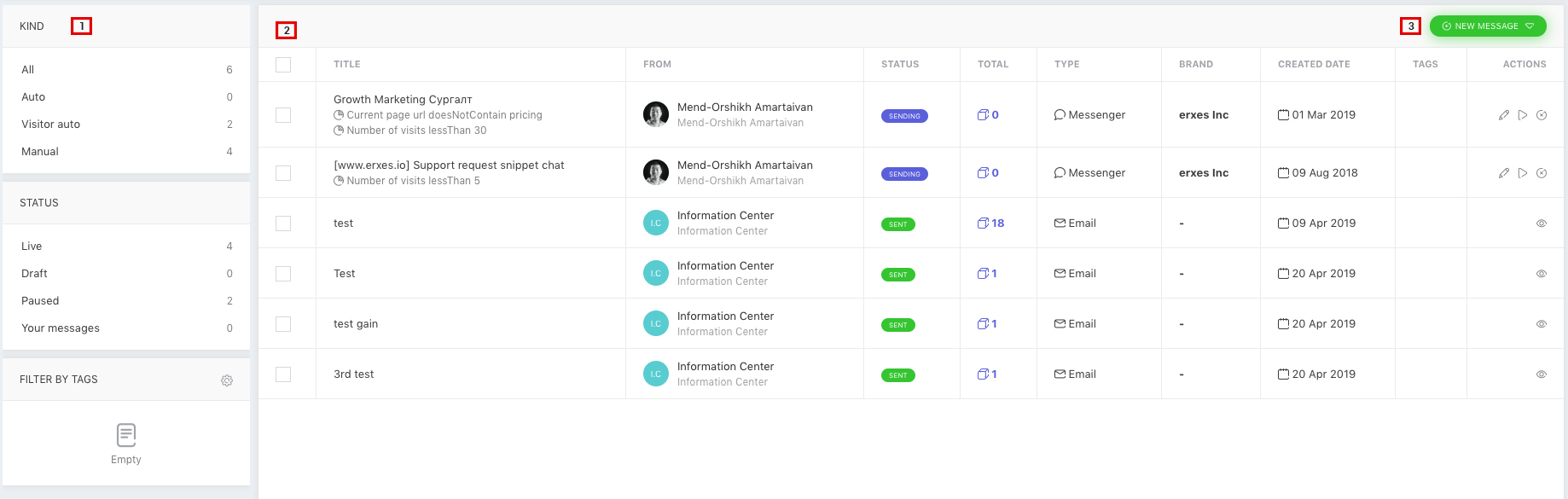
Task: Delete the Support request snippet chat message
Action: [x=1542, y=173]
